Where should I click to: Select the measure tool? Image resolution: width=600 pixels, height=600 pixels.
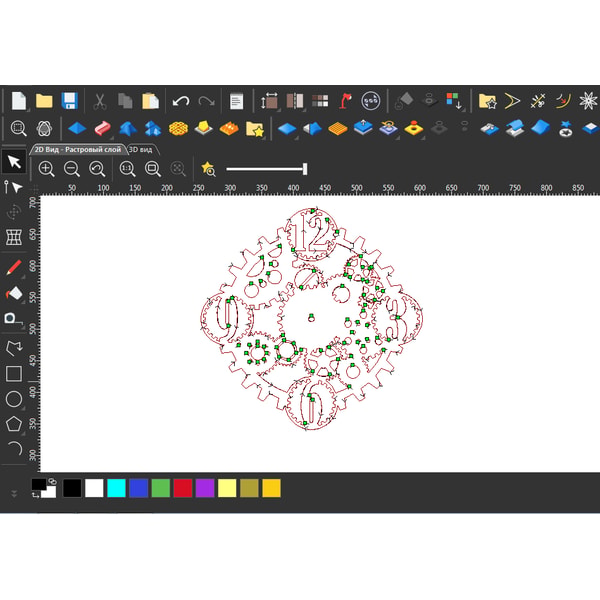pyautogui.click(x=13, y=320)
